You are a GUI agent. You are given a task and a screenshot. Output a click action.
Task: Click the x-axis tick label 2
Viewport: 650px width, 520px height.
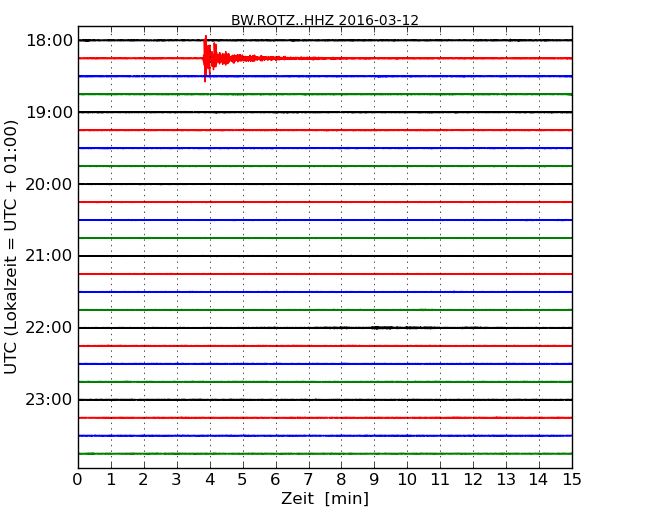(143, 479)
